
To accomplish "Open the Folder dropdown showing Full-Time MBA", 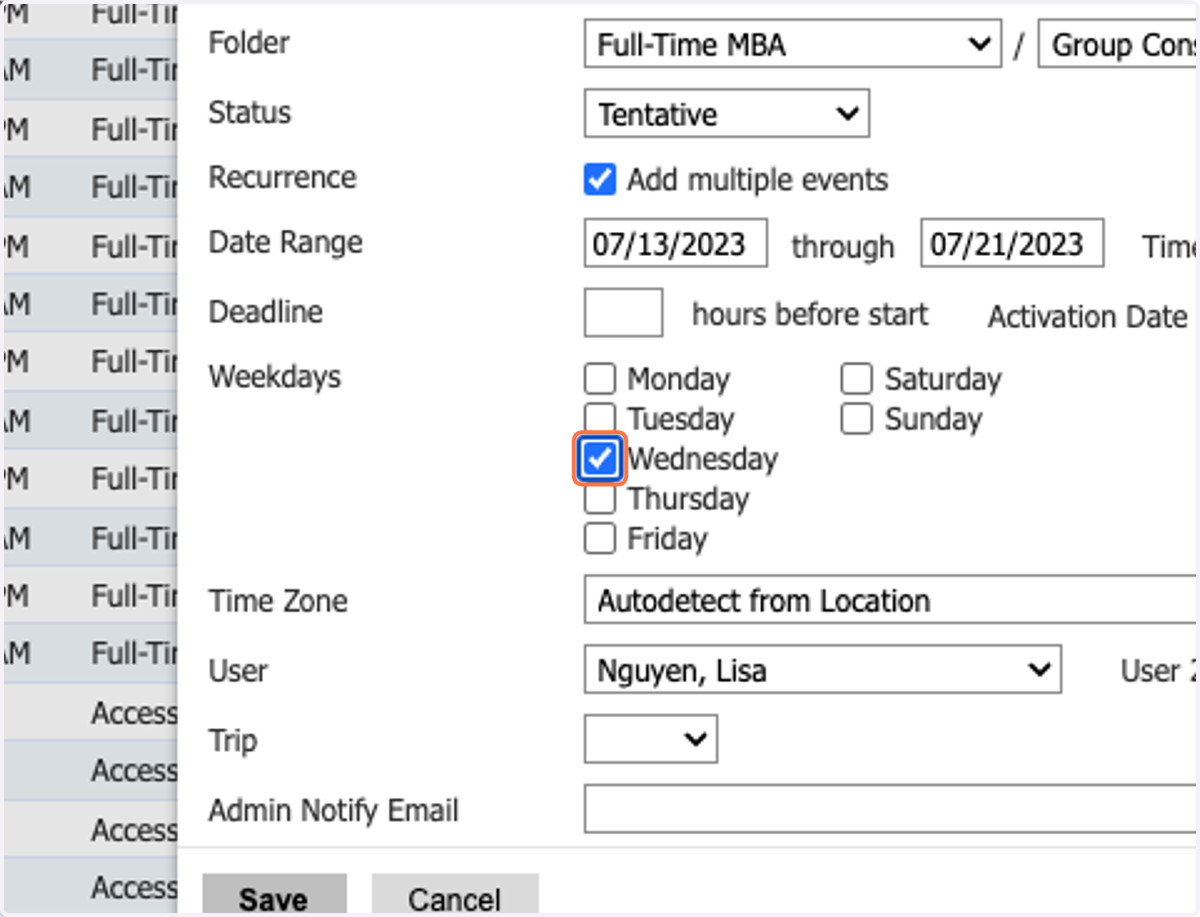I will point(792,45).
